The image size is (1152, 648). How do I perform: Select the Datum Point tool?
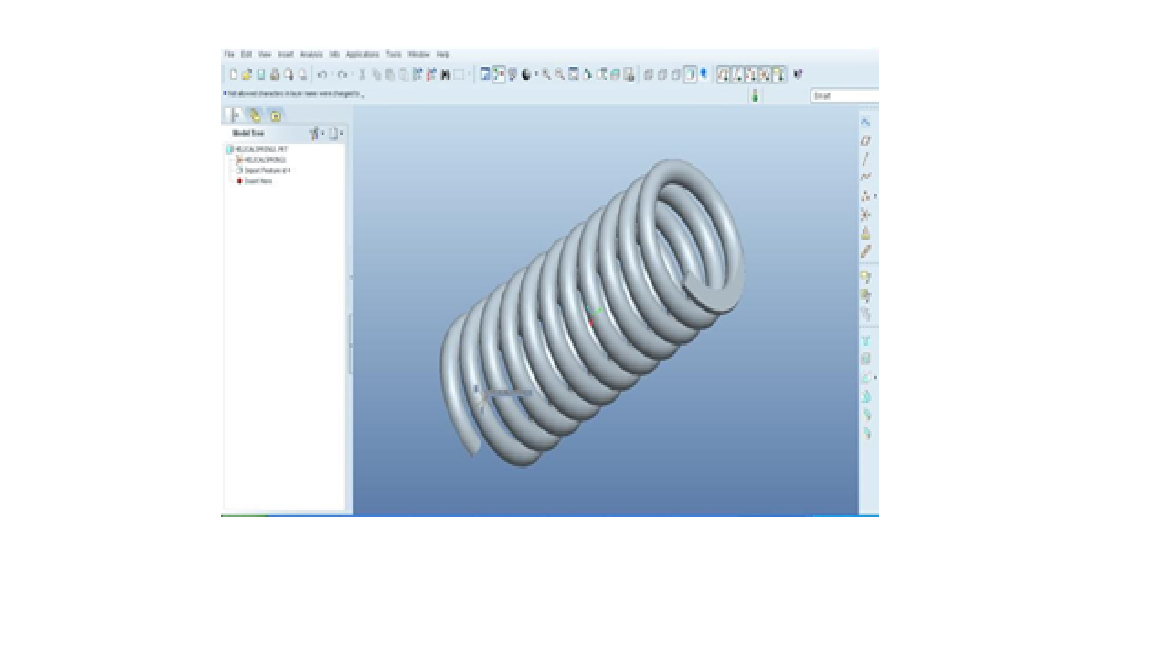coord(865,196)
